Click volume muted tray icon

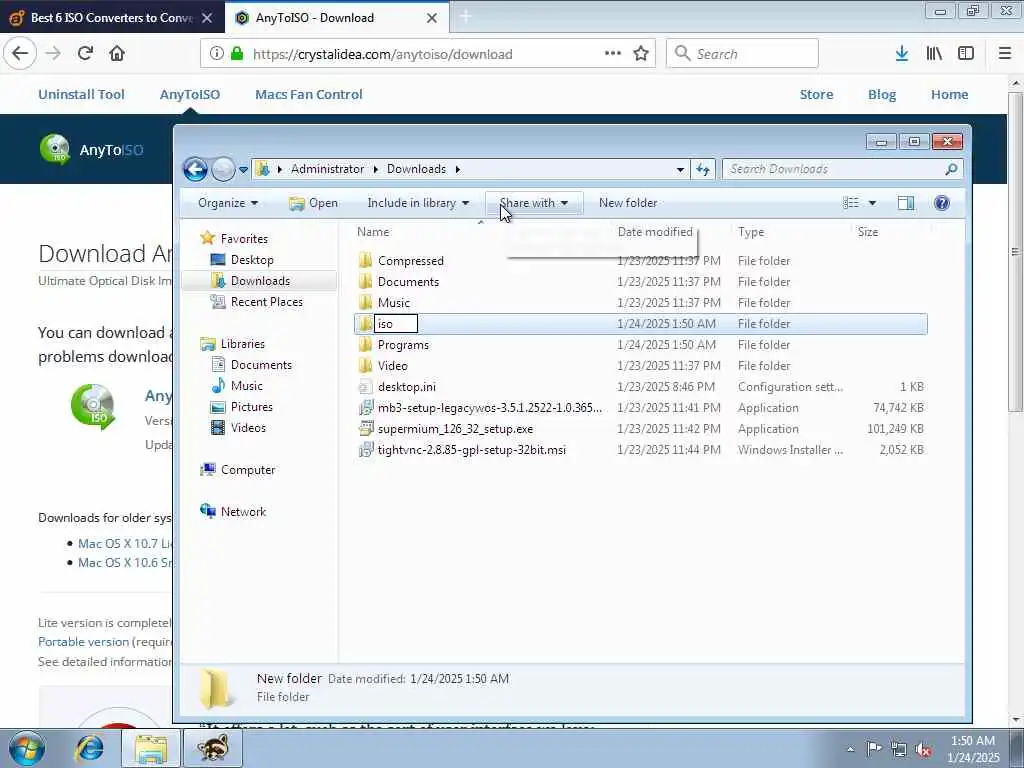923,749
